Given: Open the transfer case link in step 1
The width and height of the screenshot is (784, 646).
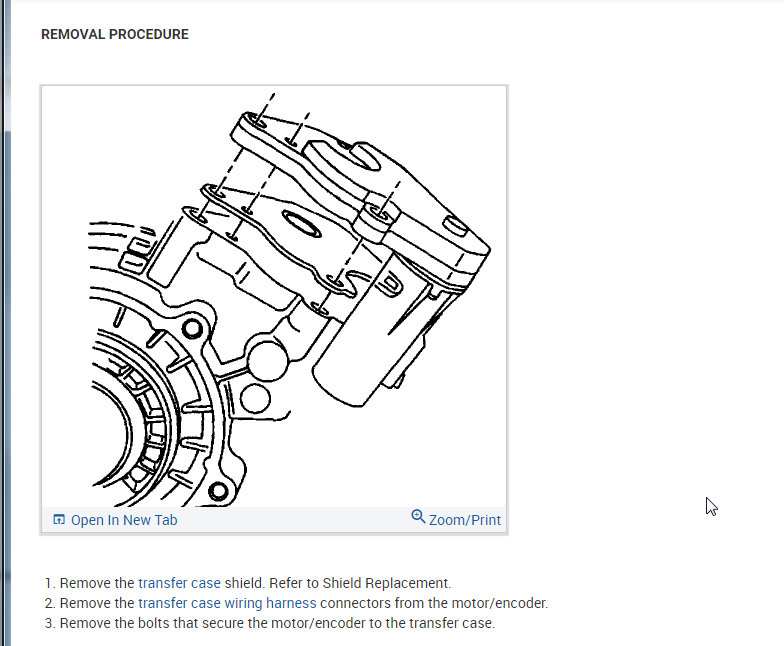Looking at the screenshot, I should pos(179,583).
